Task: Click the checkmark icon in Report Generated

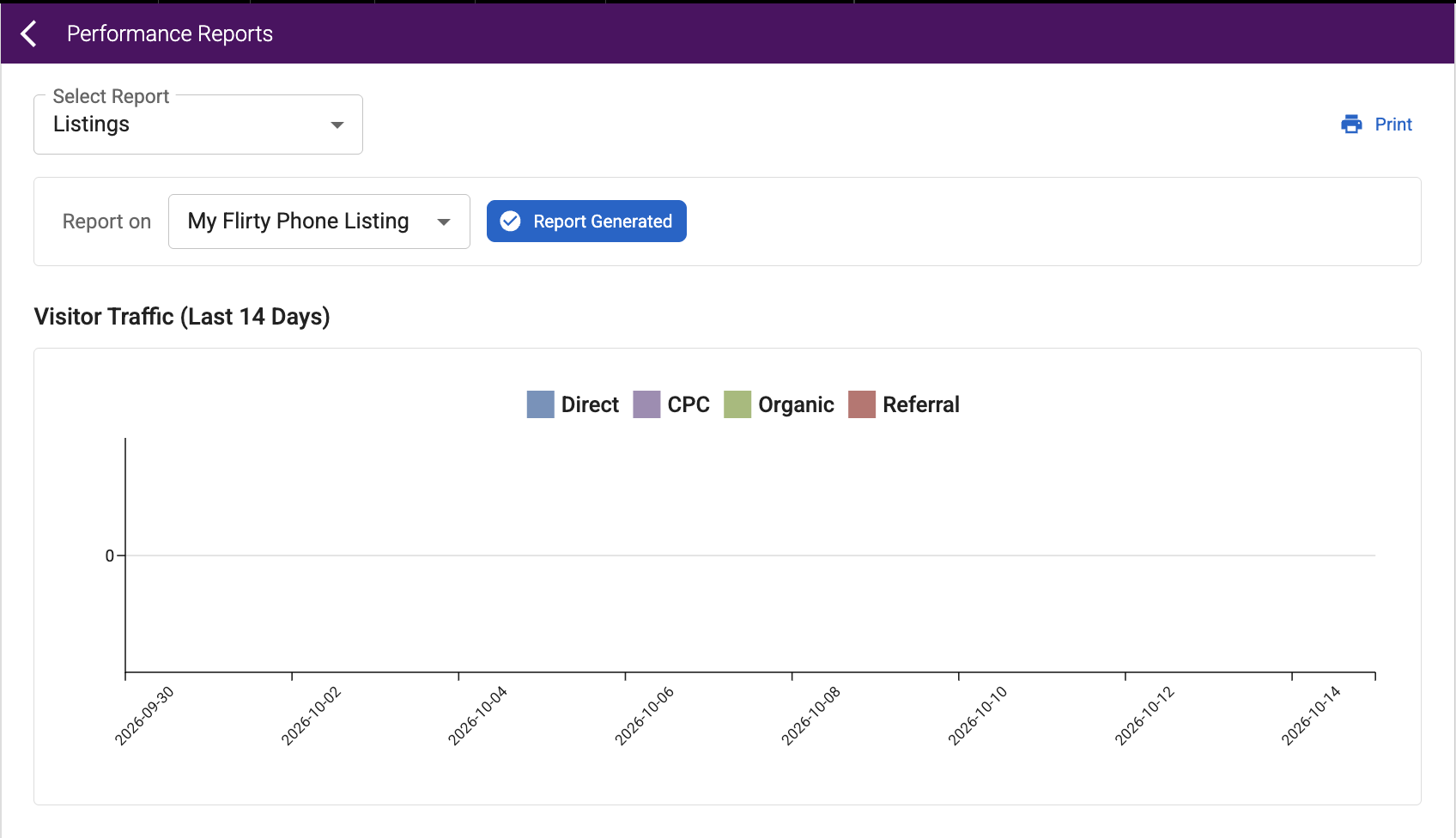Action: [510, 222]
